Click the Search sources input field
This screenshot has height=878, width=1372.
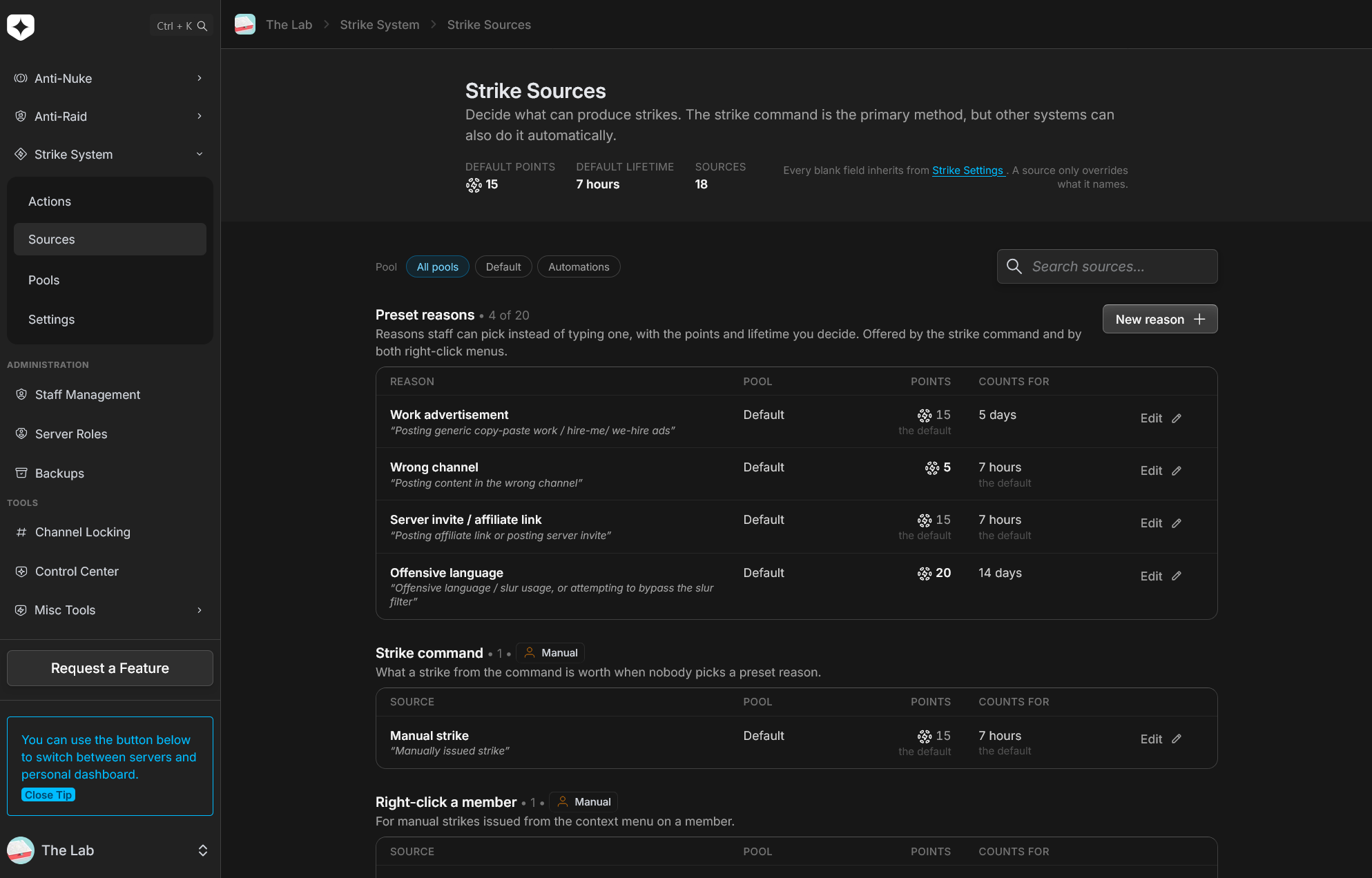coord(1108,266)
